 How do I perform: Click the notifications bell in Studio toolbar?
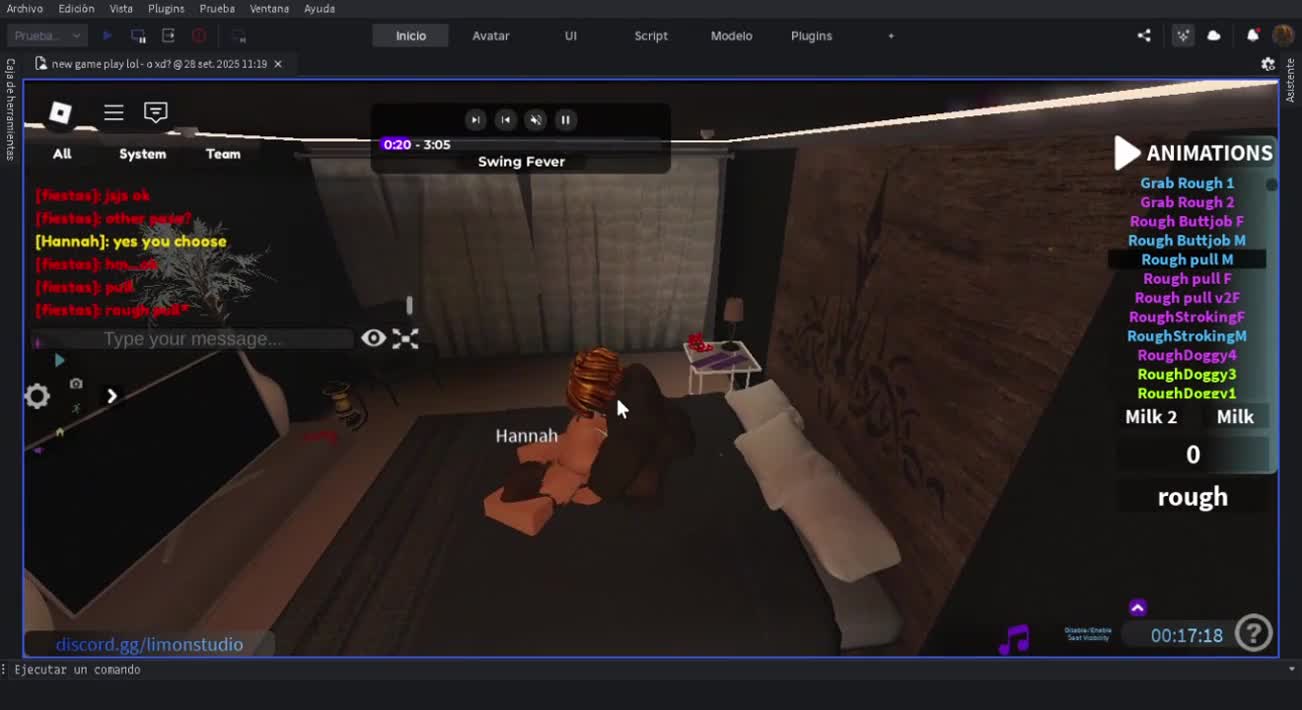1252,36
